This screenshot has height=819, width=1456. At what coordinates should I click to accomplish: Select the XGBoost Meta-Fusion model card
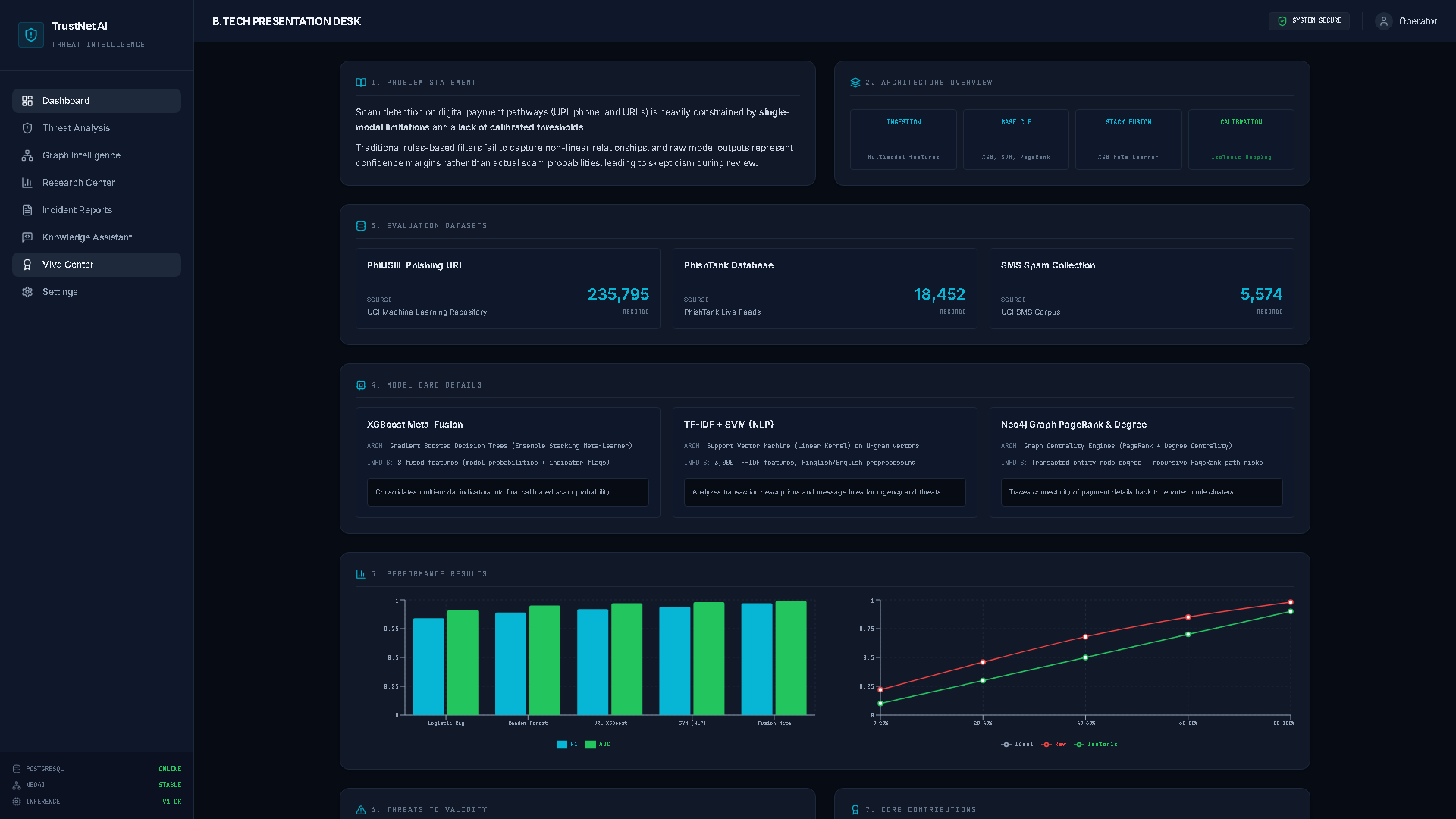(508, 463)
